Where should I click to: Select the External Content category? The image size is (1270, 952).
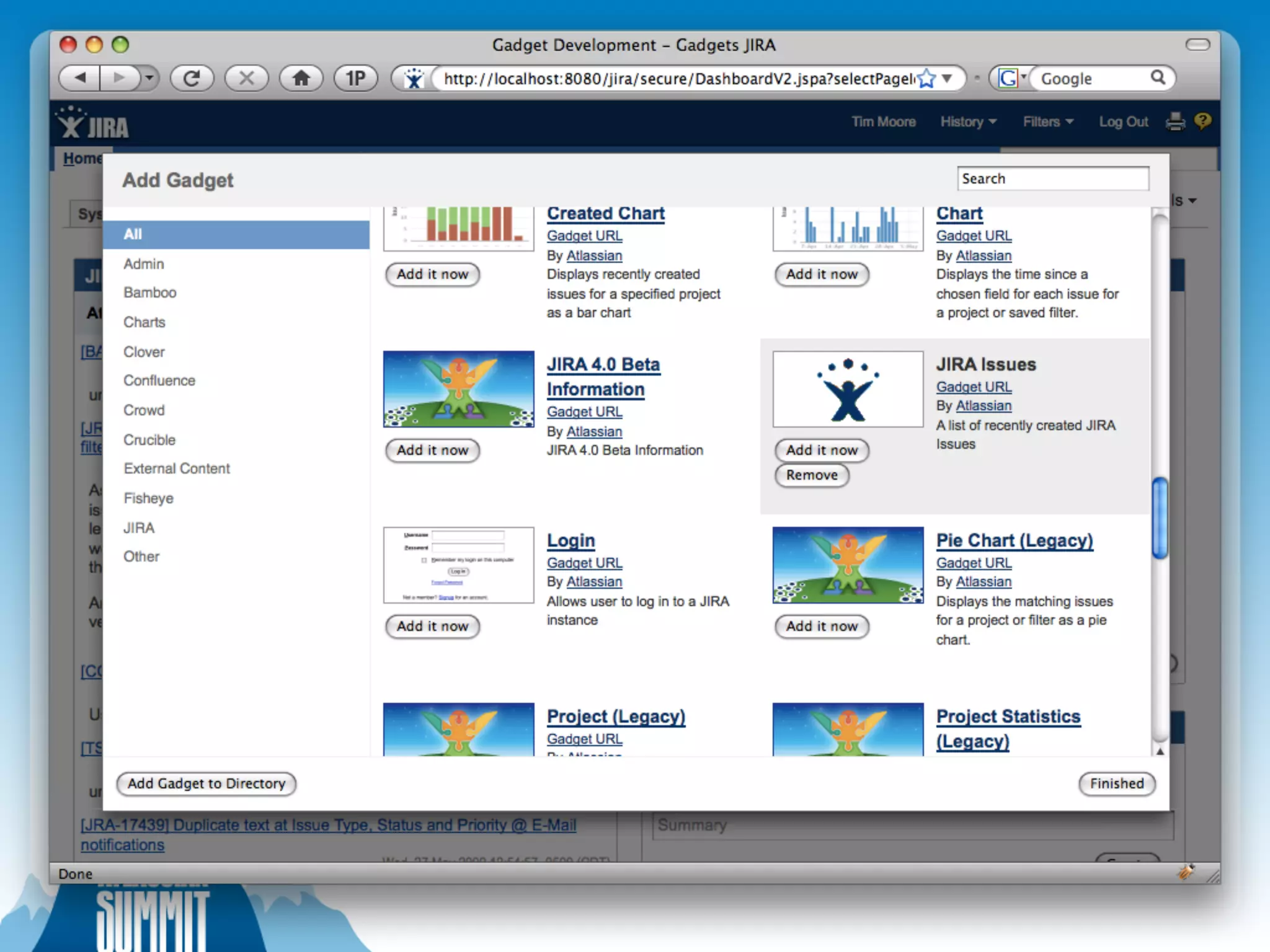(x=176, y=469)
